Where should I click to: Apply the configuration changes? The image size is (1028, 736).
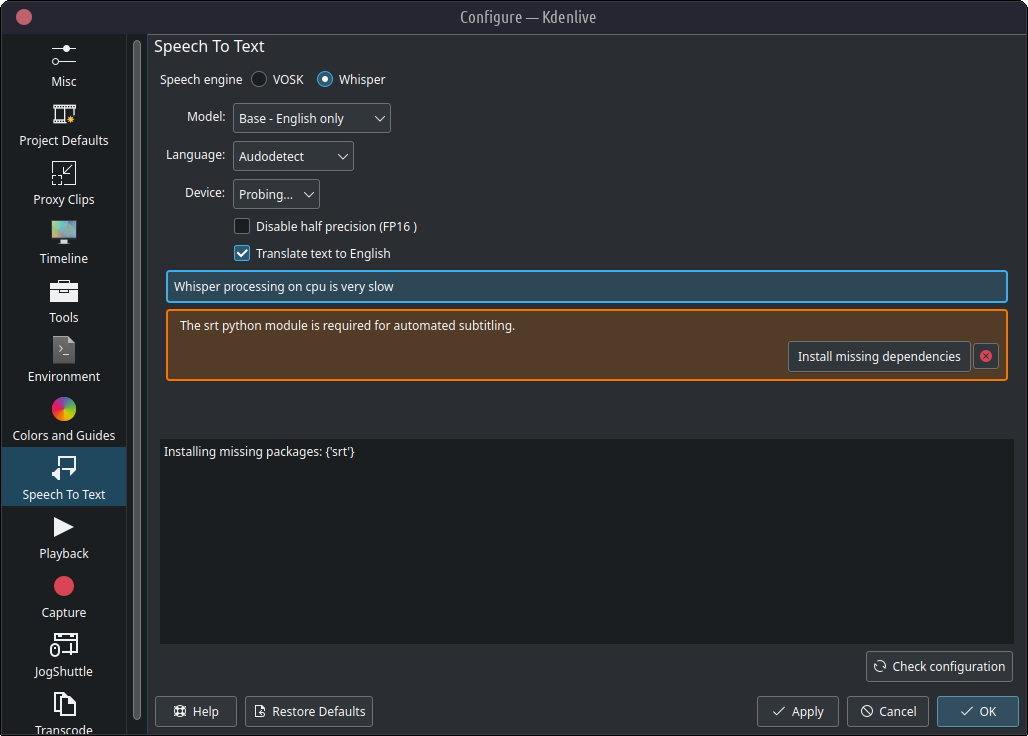point(797,712)
